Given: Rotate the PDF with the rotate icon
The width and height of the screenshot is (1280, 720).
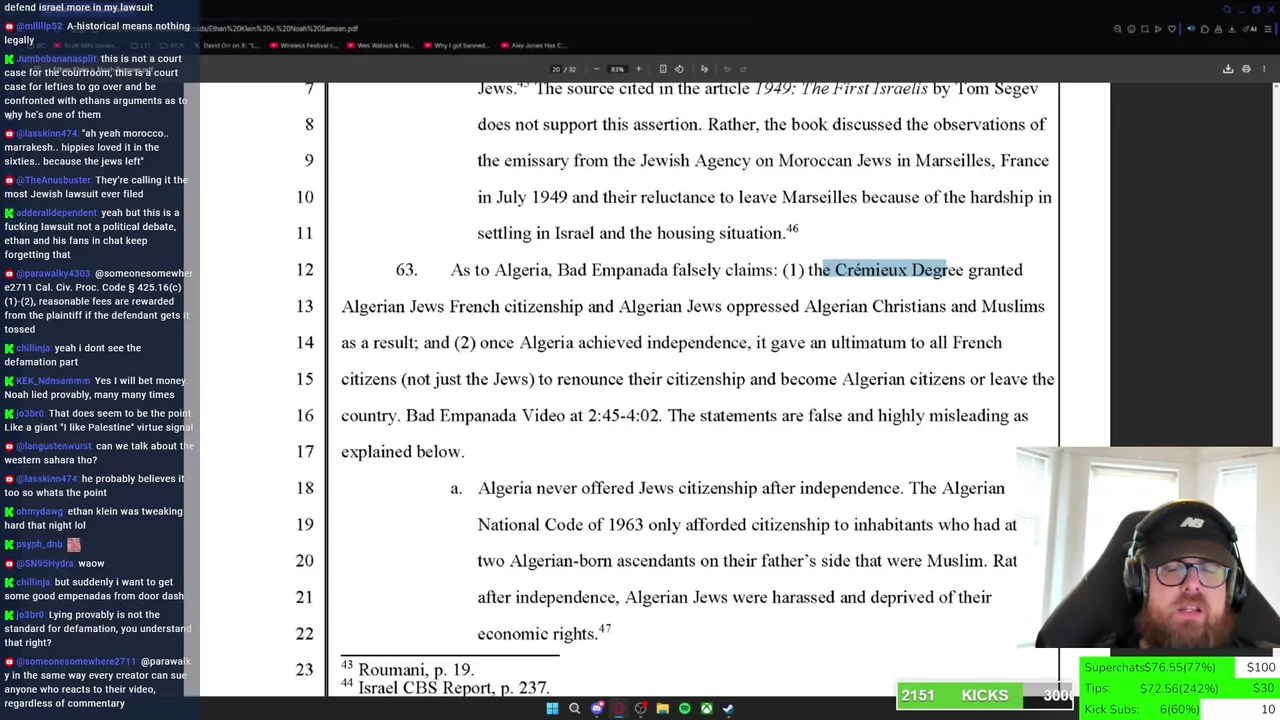Looking at the screenshot, I should [679, 69].
